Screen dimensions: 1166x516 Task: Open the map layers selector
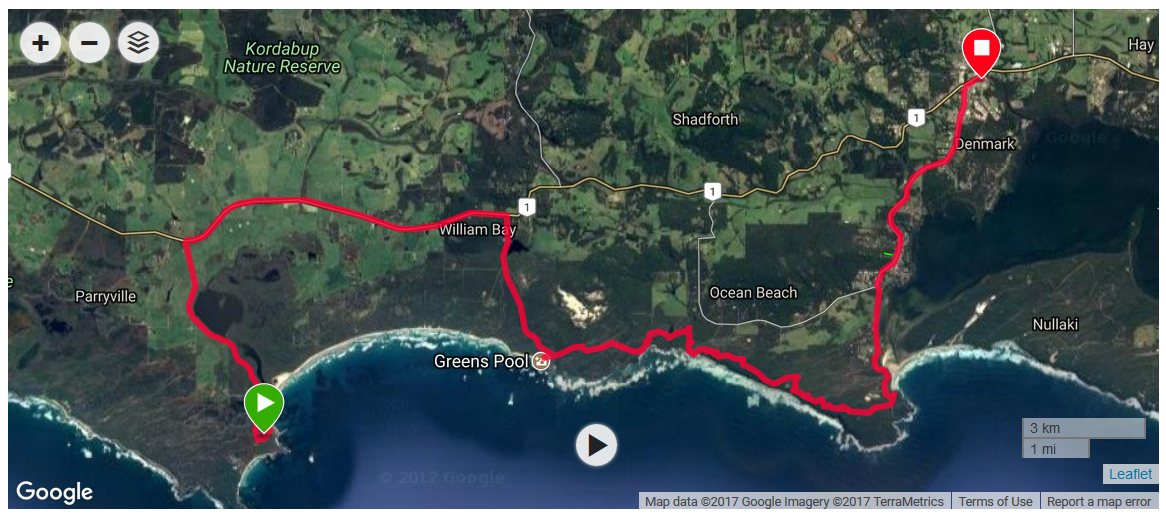pyautogui.click(x=138, y=42)
